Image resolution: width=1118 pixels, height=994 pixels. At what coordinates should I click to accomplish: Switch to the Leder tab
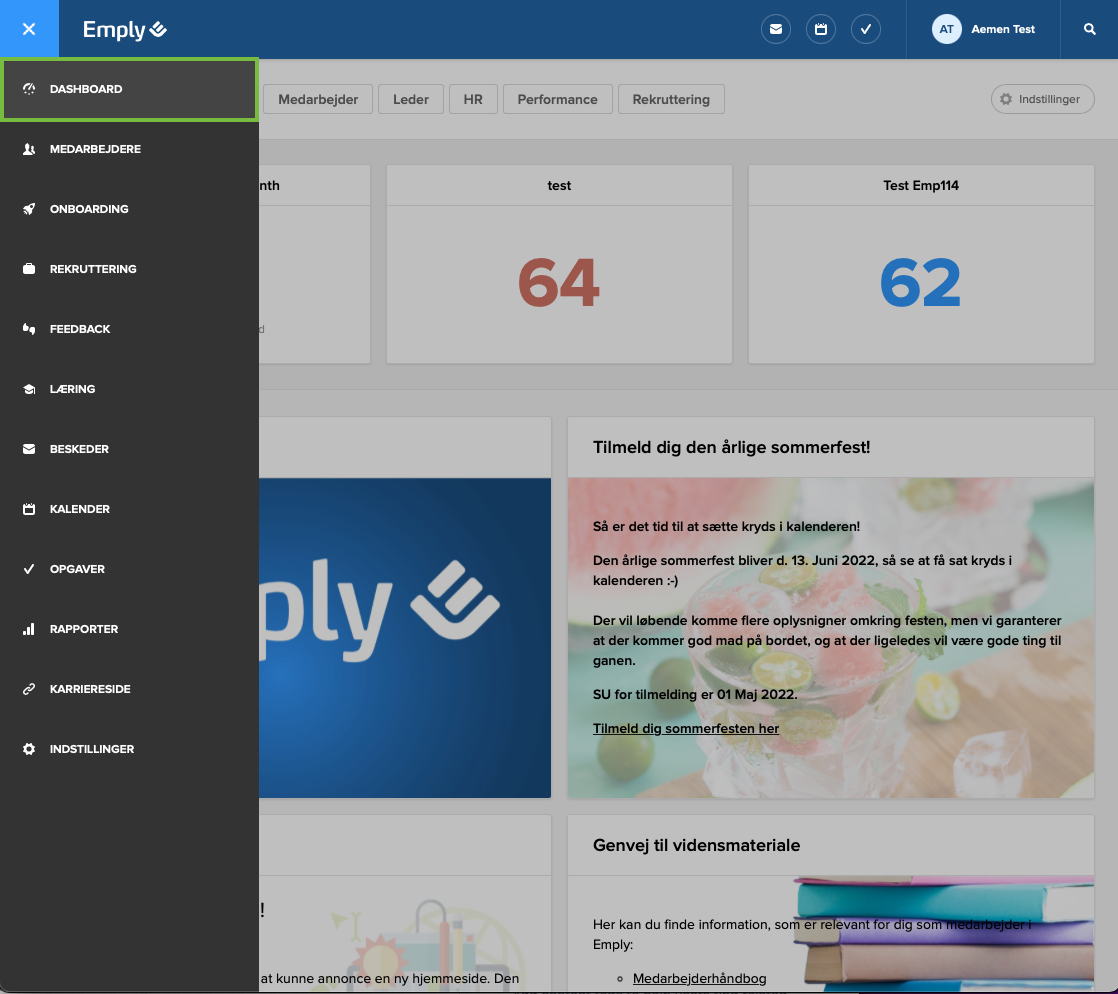pos(410,99)
